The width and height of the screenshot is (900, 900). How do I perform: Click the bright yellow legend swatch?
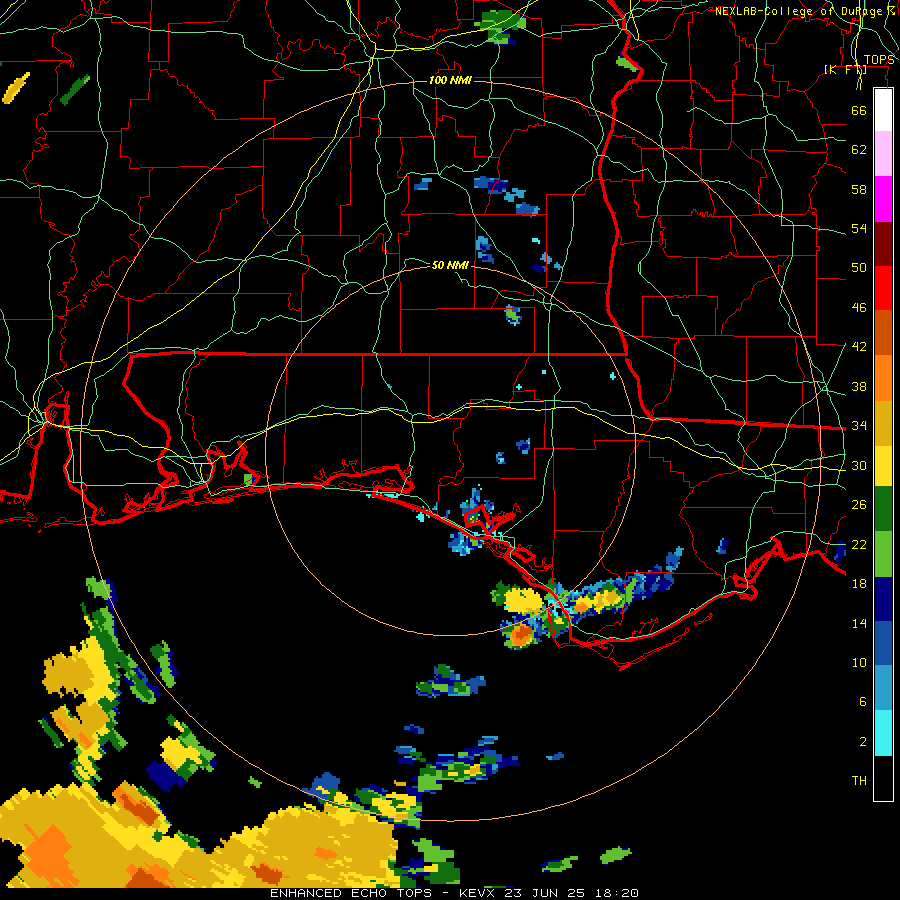(x=883, y=465)
